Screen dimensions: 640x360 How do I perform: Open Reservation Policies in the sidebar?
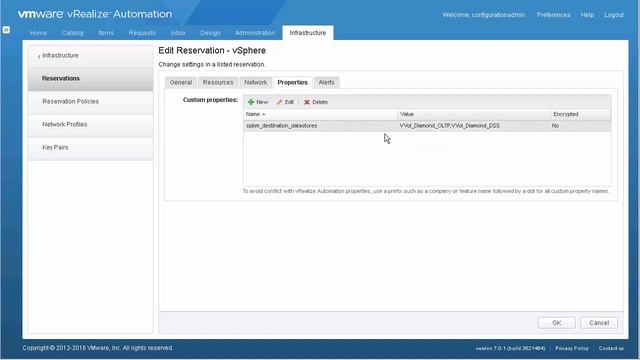click(x=91, y=101)
